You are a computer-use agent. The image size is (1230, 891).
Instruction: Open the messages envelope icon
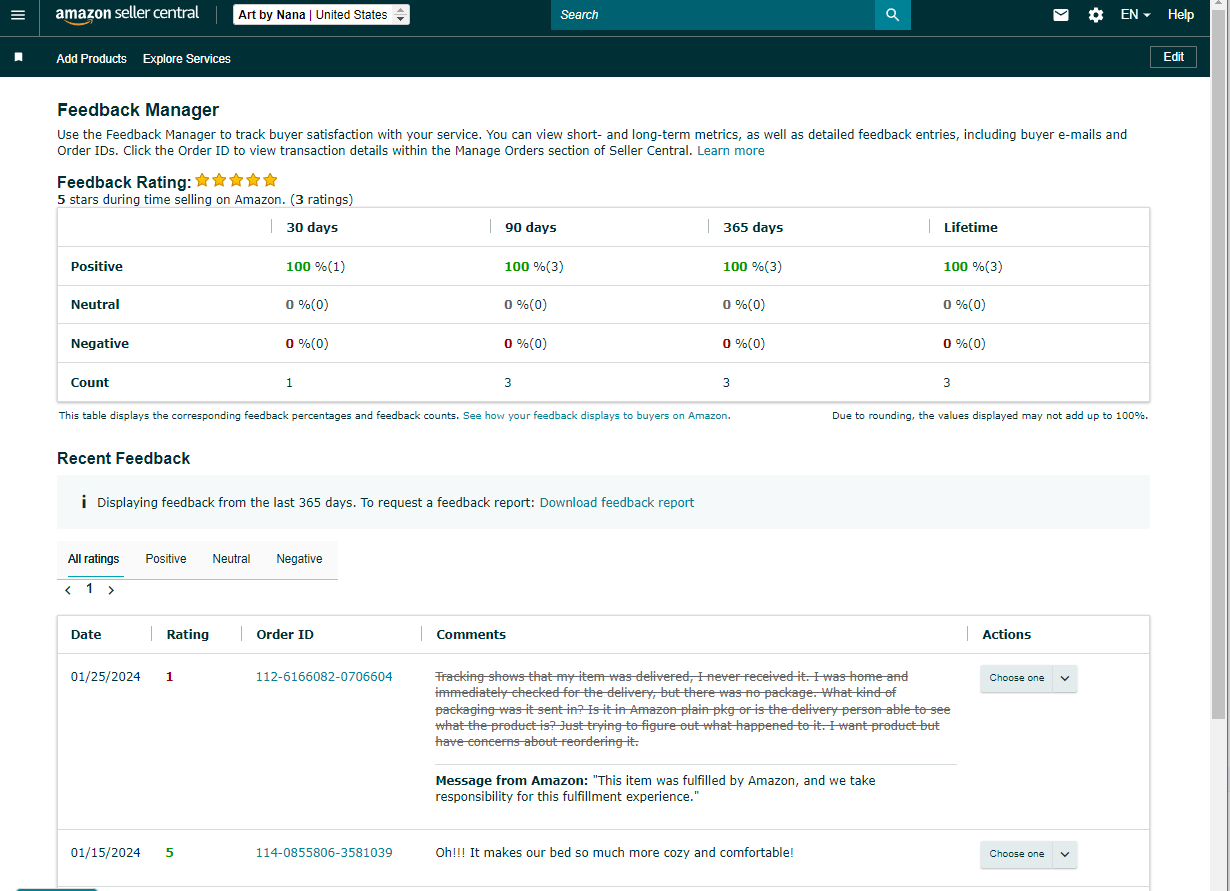[1061, 15]
